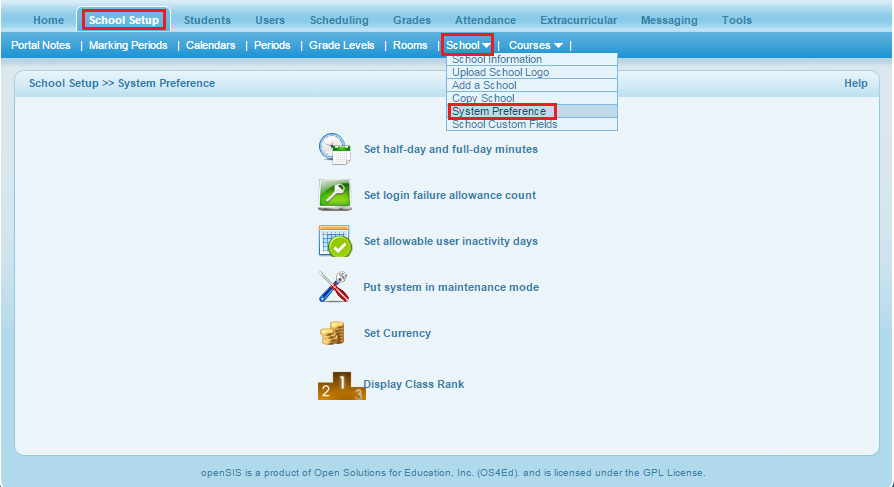Open Rooms submenu item

[410, 45]
